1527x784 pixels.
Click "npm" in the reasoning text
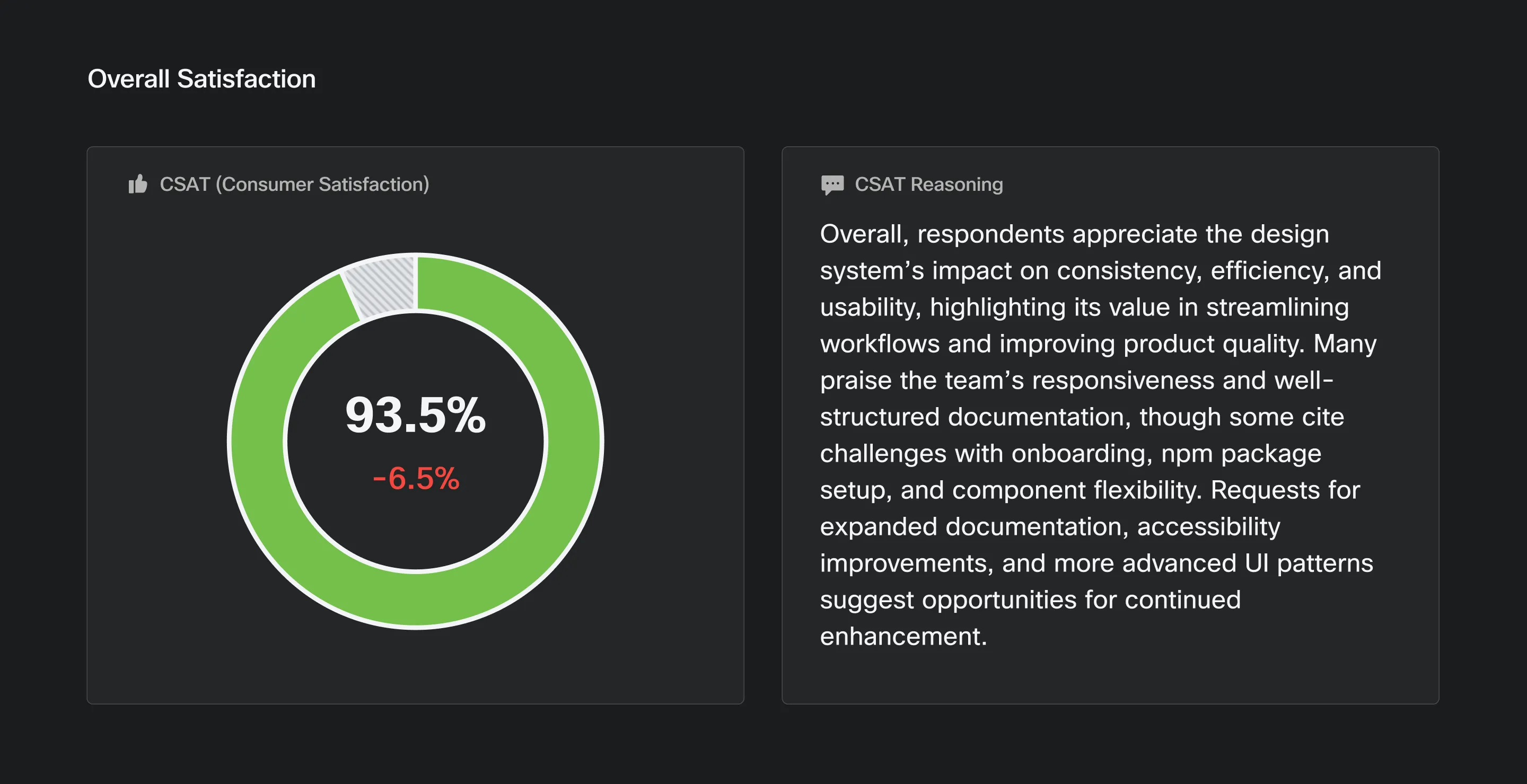click(1187, 454)
